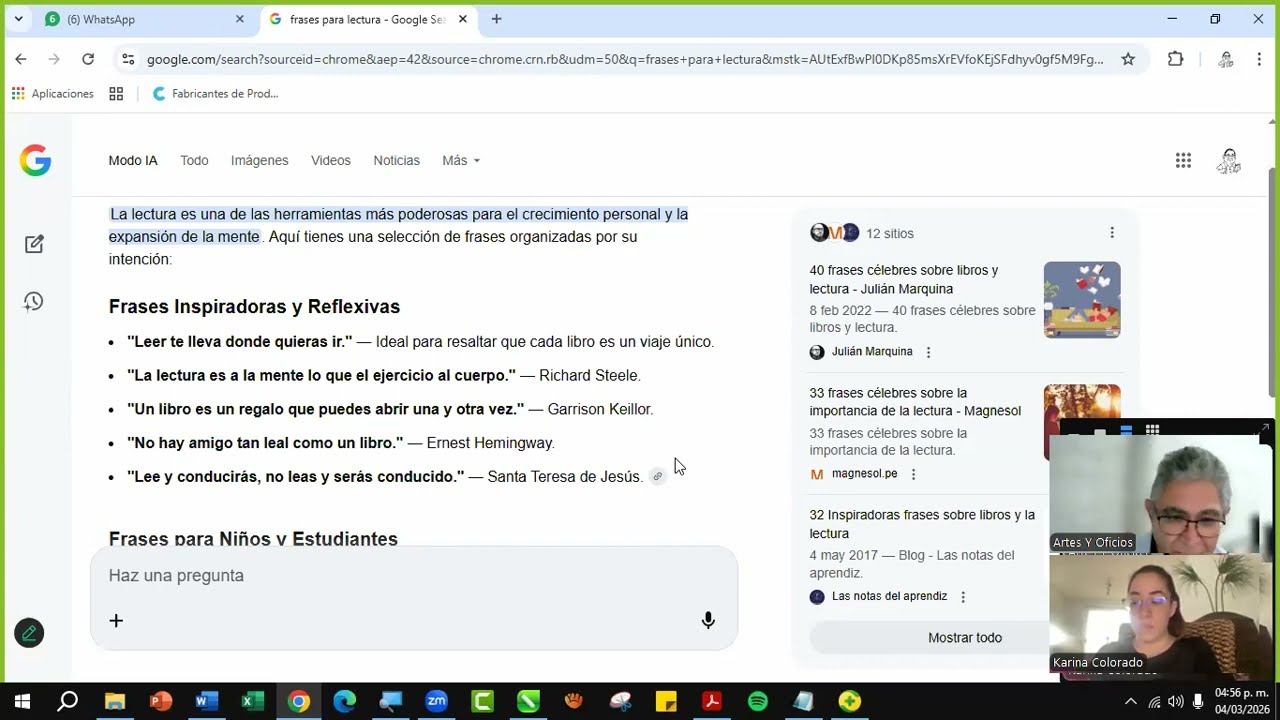Open Chrome extensions puzzle icon

click(x=1176, y=59)
